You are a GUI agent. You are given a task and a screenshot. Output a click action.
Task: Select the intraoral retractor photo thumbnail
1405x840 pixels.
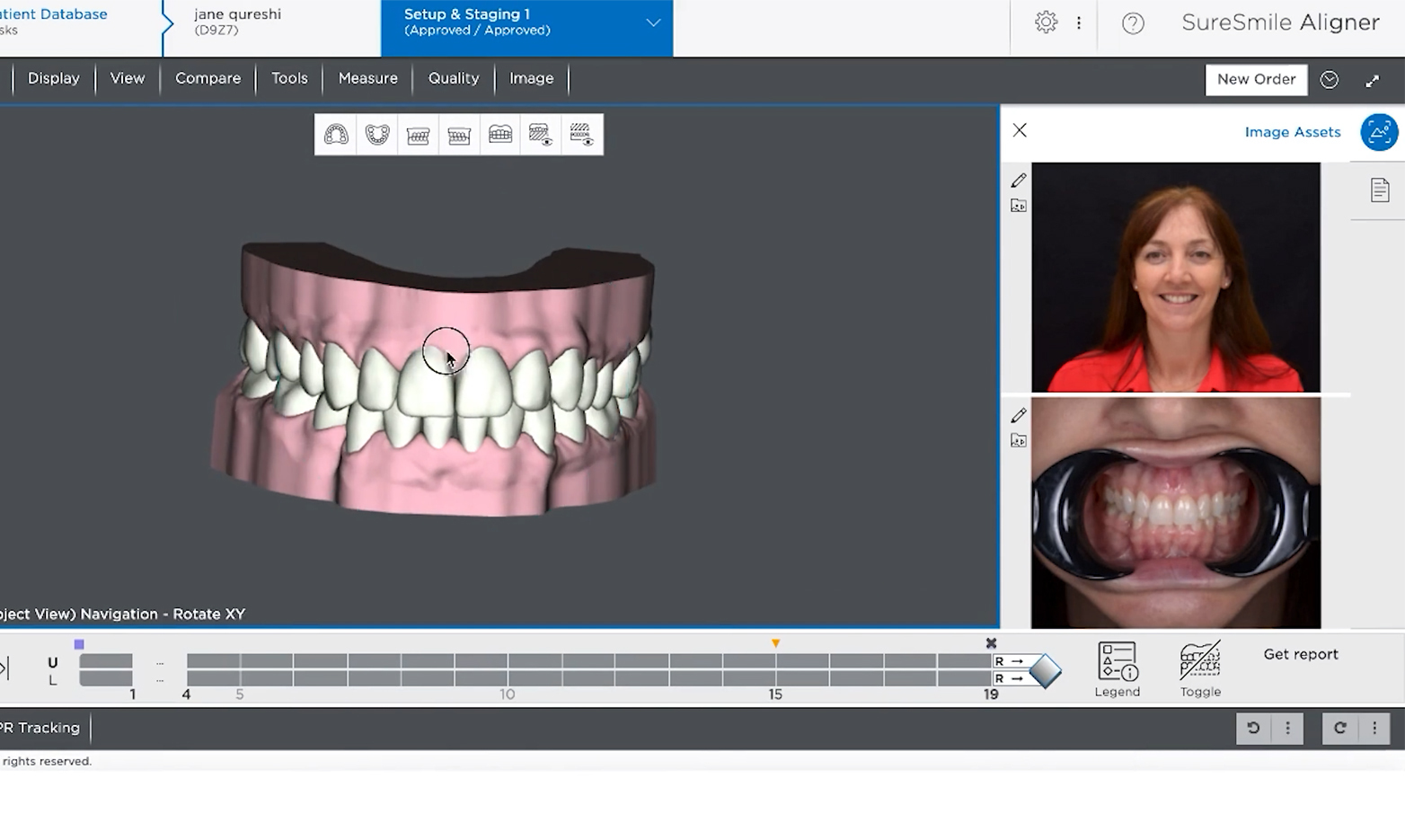[x=1176, y=513]
